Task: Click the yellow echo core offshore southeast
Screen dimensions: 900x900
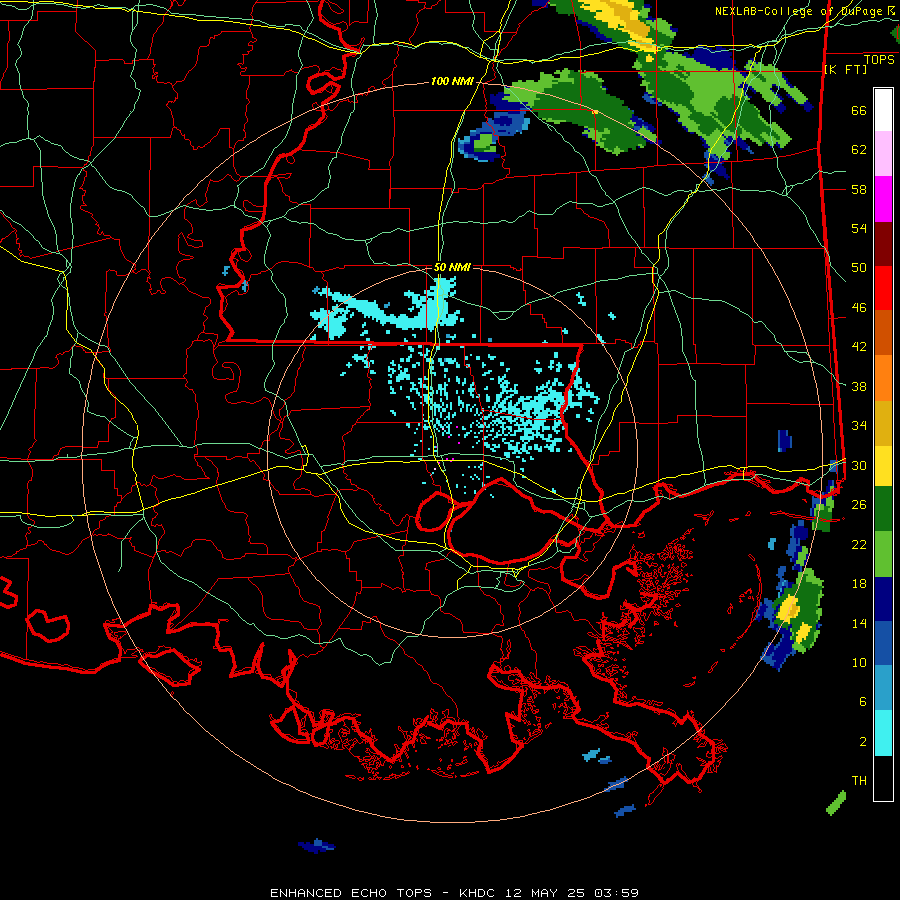Action: click(x=788, y=608)
